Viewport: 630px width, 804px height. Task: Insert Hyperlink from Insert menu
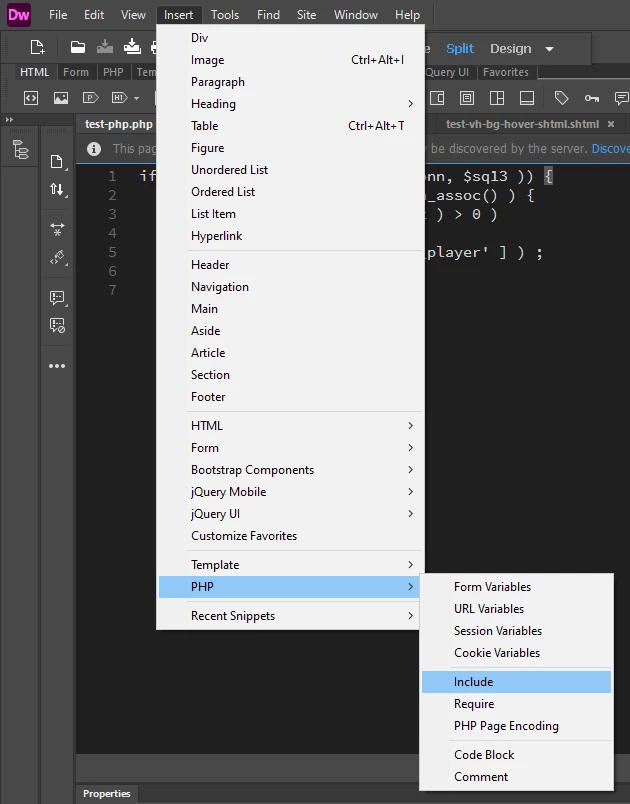point(290,236)
